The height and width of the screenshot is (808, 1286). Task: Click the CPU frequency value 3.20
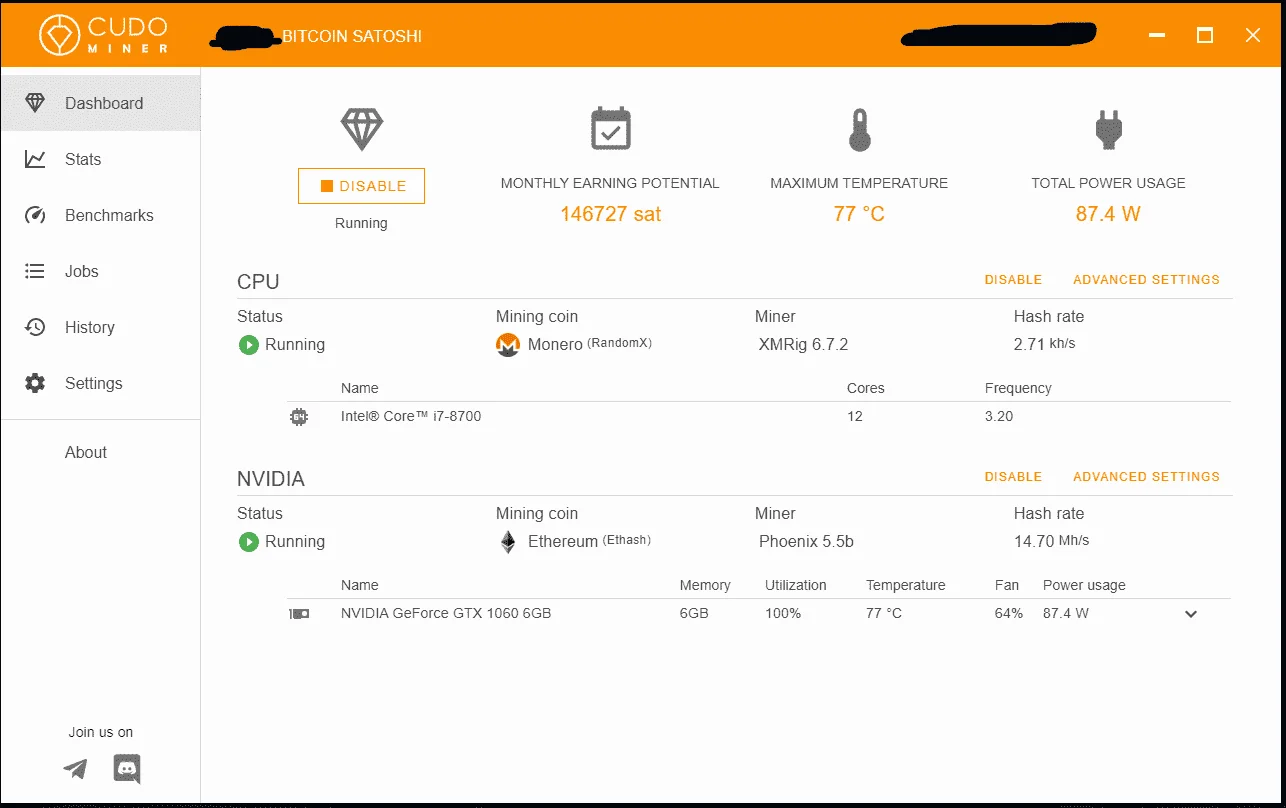[x=999, y=416]
